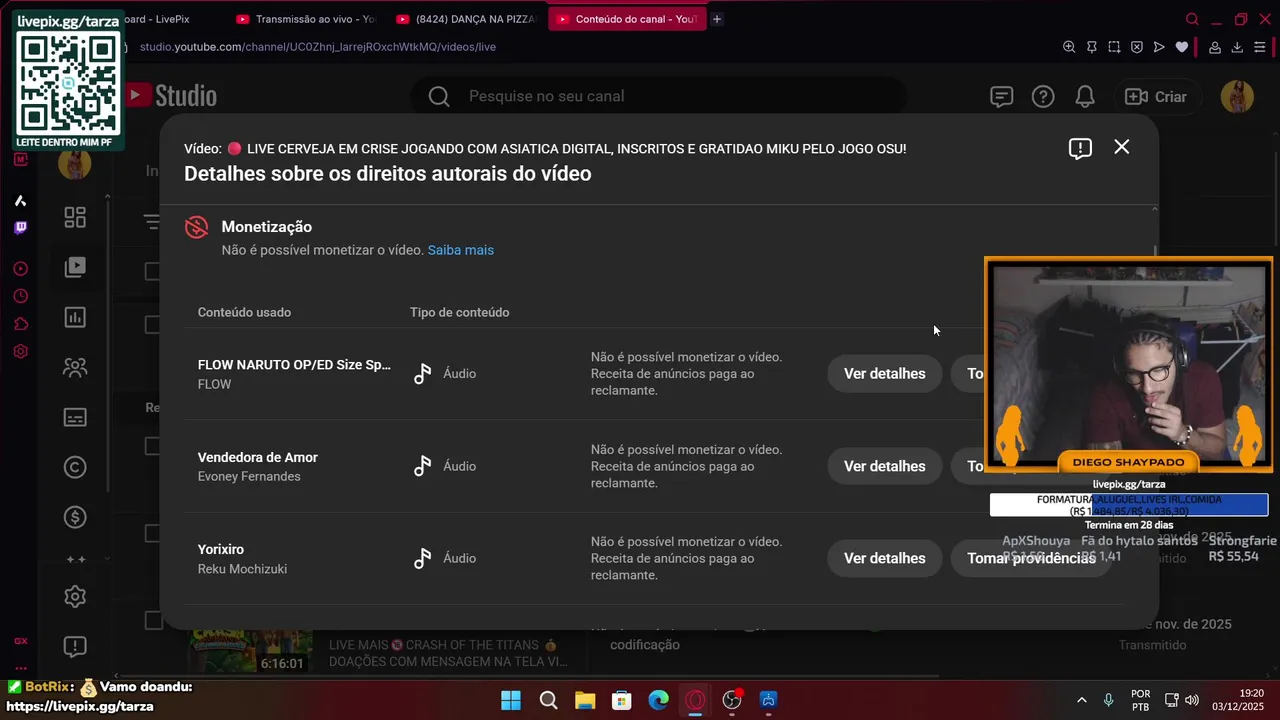Open player icon in Opera sidebar
1280x720 pixels.
pos(20,269)
